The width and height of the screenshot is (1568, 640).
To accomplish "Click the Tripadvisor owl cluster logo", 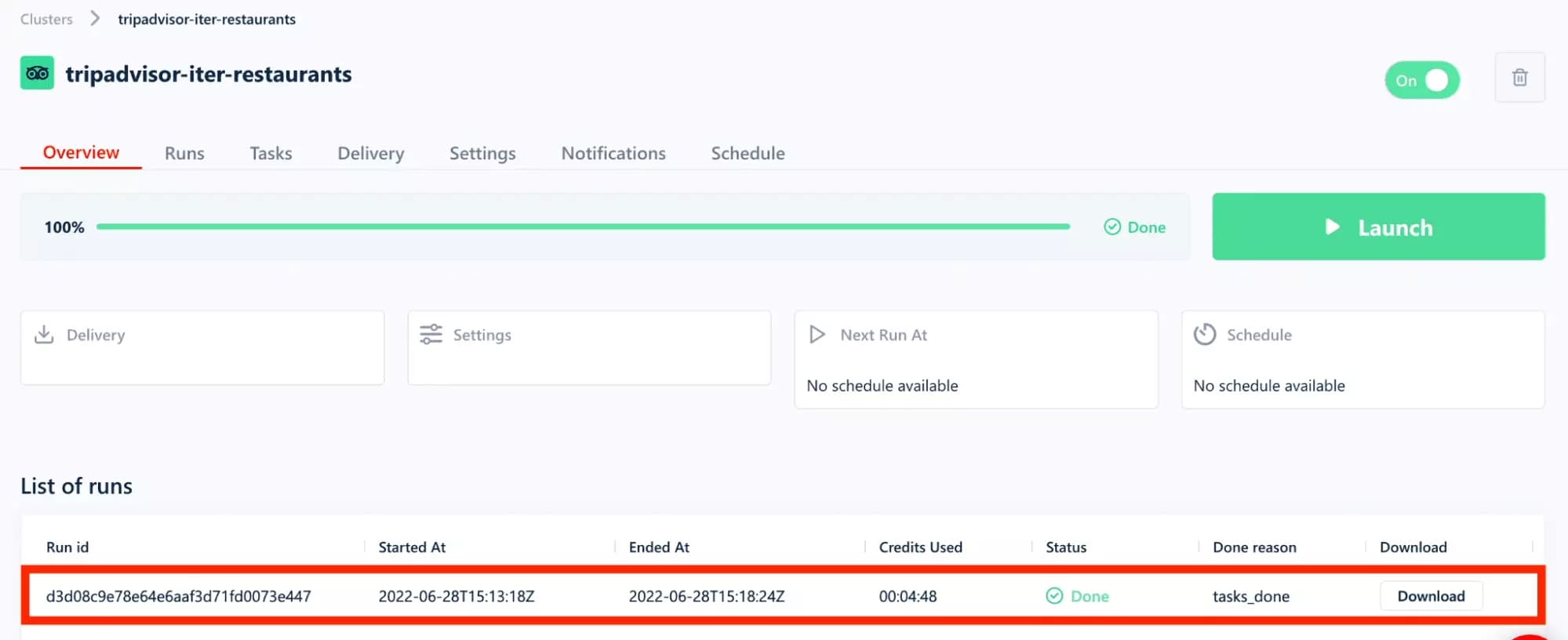I will click(37, 73).
